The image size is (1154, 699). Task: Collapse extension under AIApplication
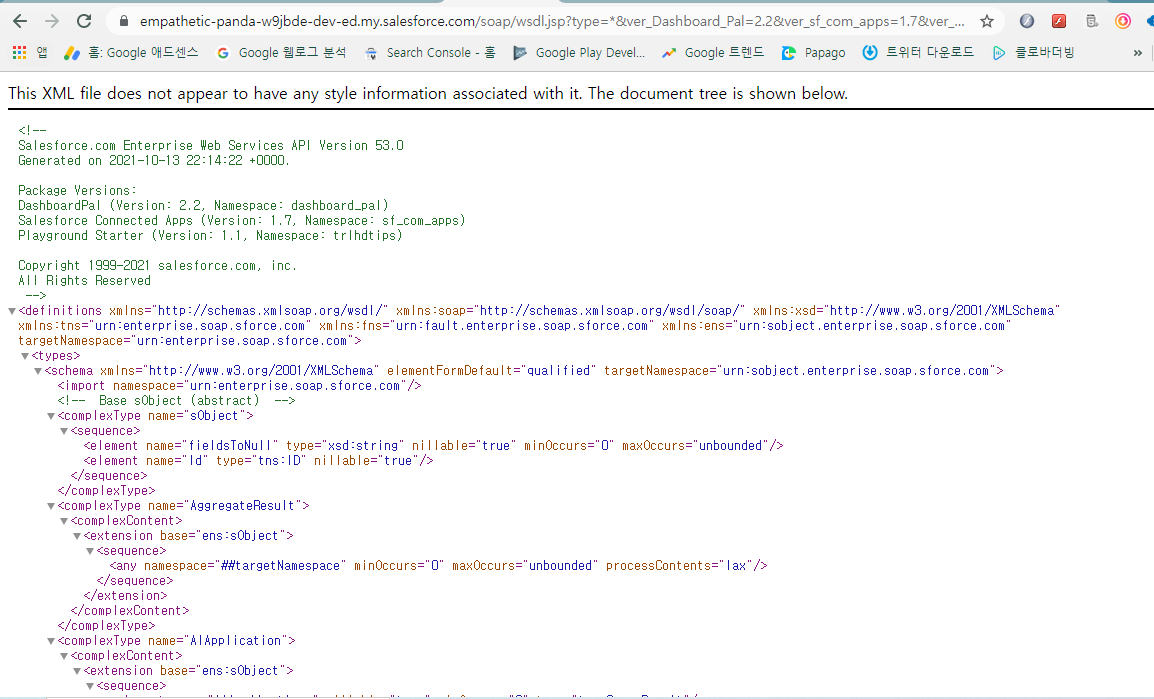[x=77, y=671]
